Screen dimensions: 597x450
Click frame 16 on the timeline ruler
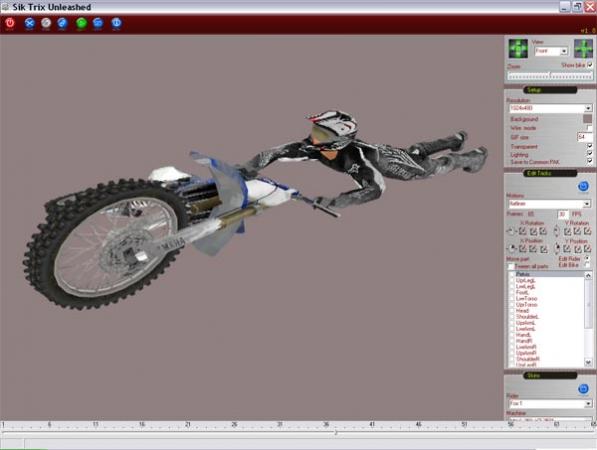(142, 424)
